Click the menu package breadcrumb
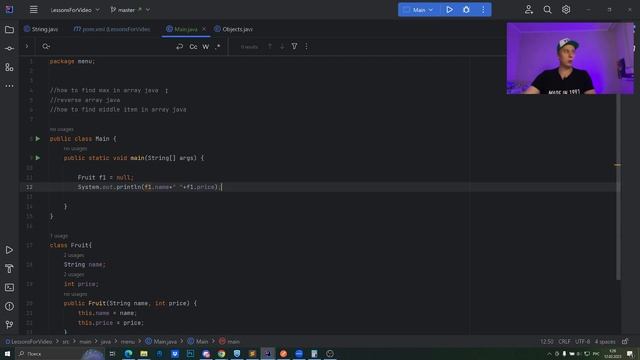Screen dimensions: 640x360 tap(127, 341)
